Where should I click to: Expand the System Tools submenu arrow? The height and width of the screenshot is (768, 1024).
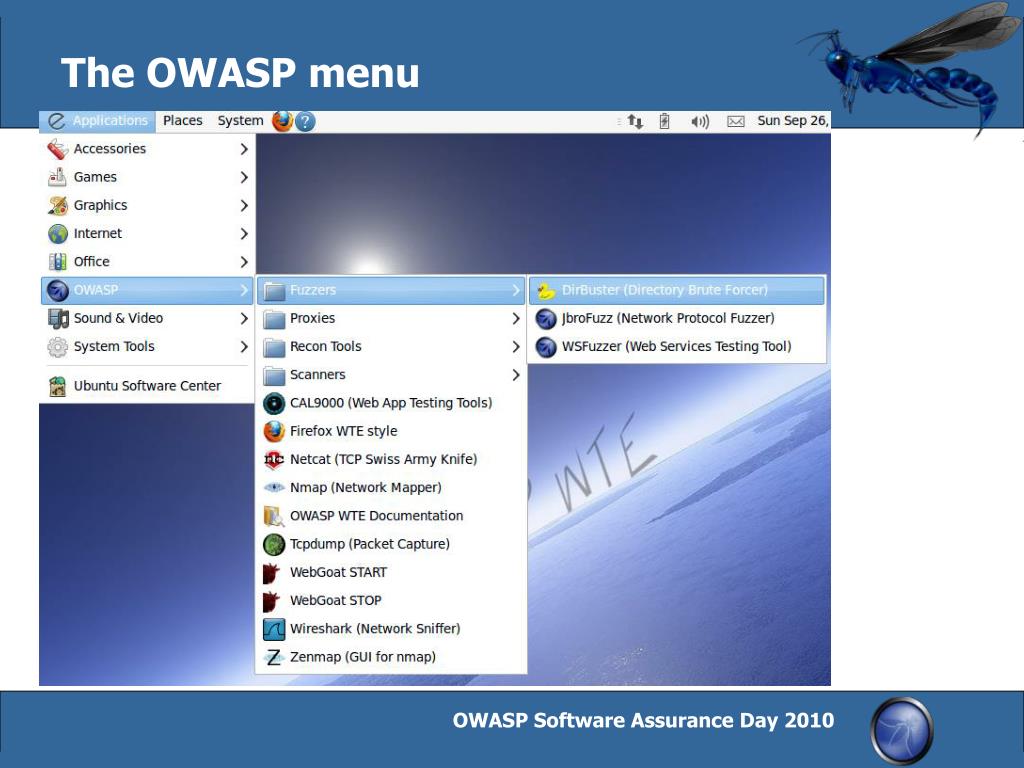point(244,346)
